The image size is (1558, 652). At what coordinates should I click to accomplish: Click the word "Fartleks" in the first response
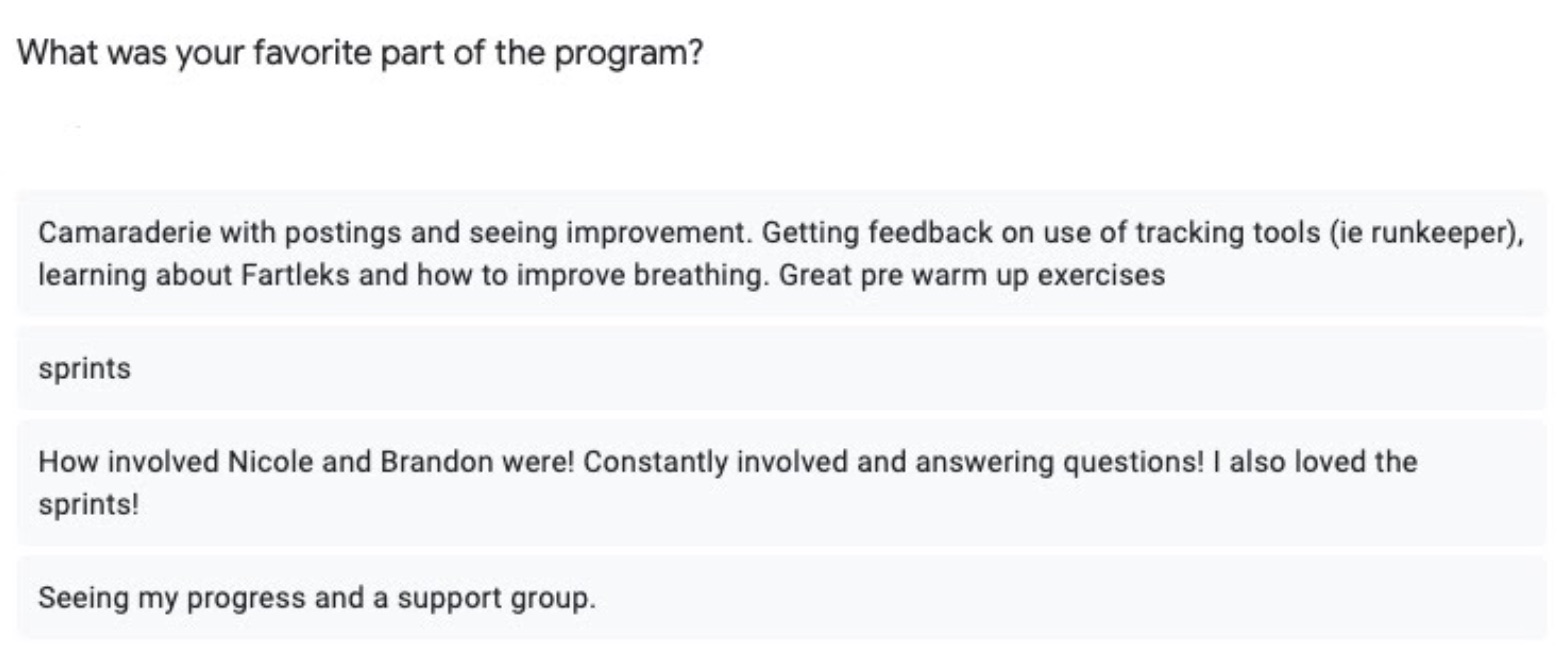point(296,274)
